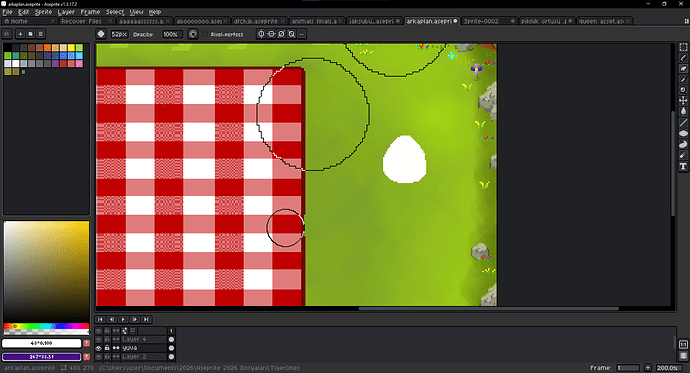Click the palette edit lock icon

pos(7,34)
